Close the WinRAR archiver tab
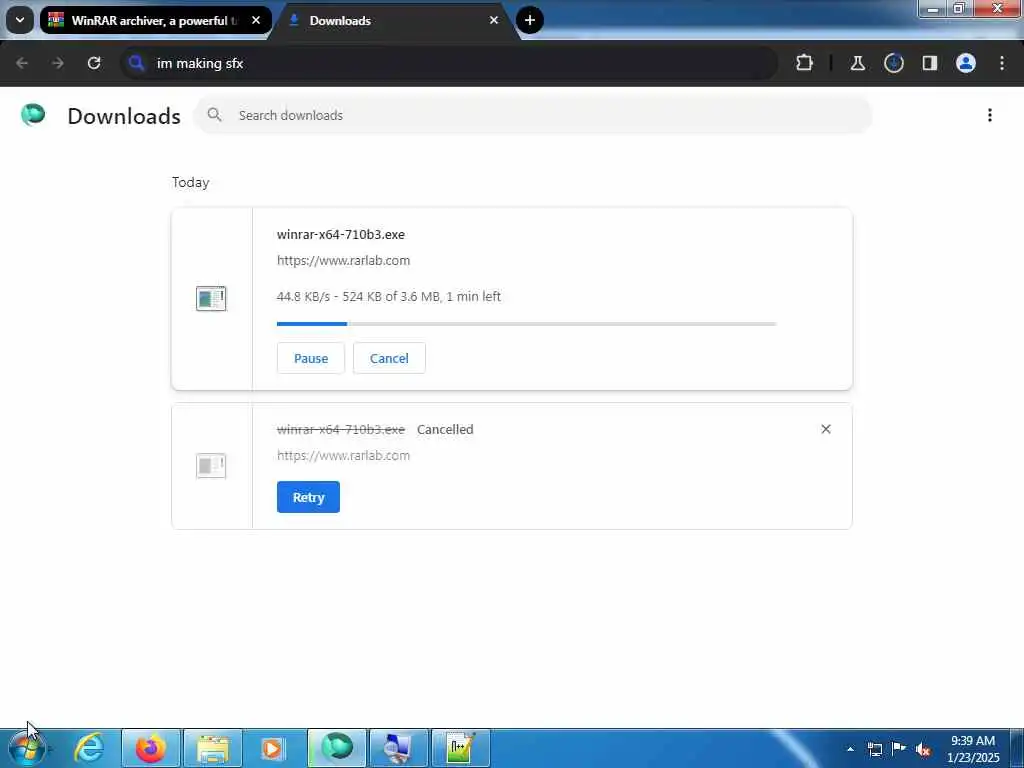1024x768 pixels. 256,20
